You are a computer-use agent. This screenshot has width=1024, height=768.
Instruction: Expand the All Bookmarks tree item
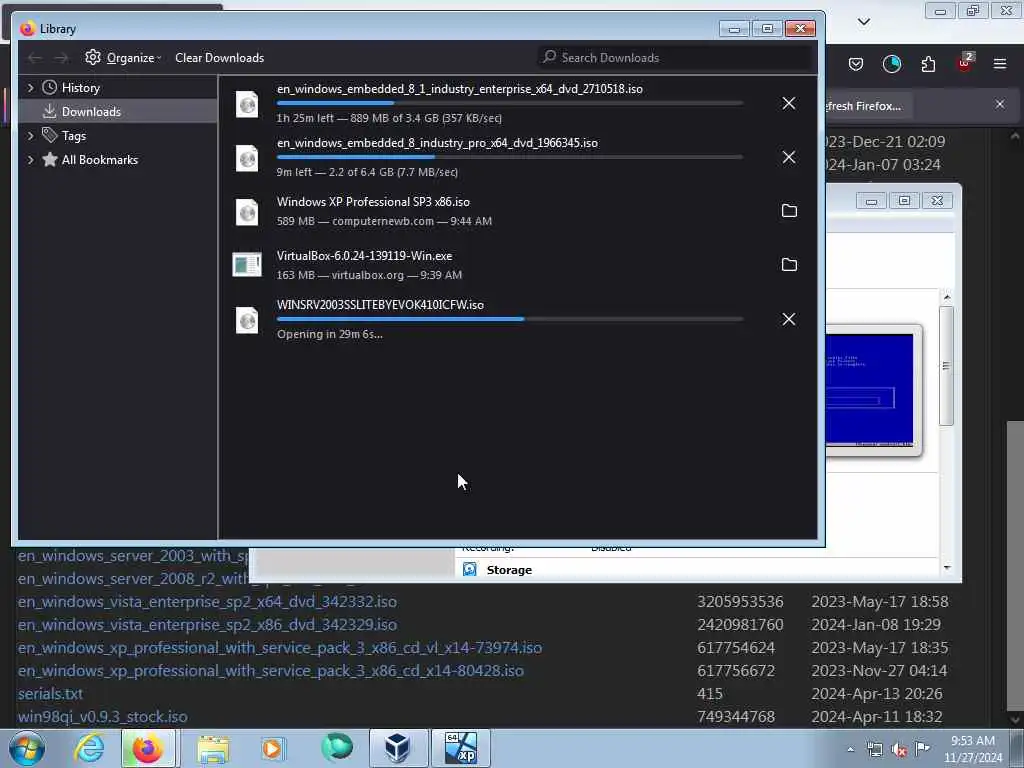pos(30,160)
